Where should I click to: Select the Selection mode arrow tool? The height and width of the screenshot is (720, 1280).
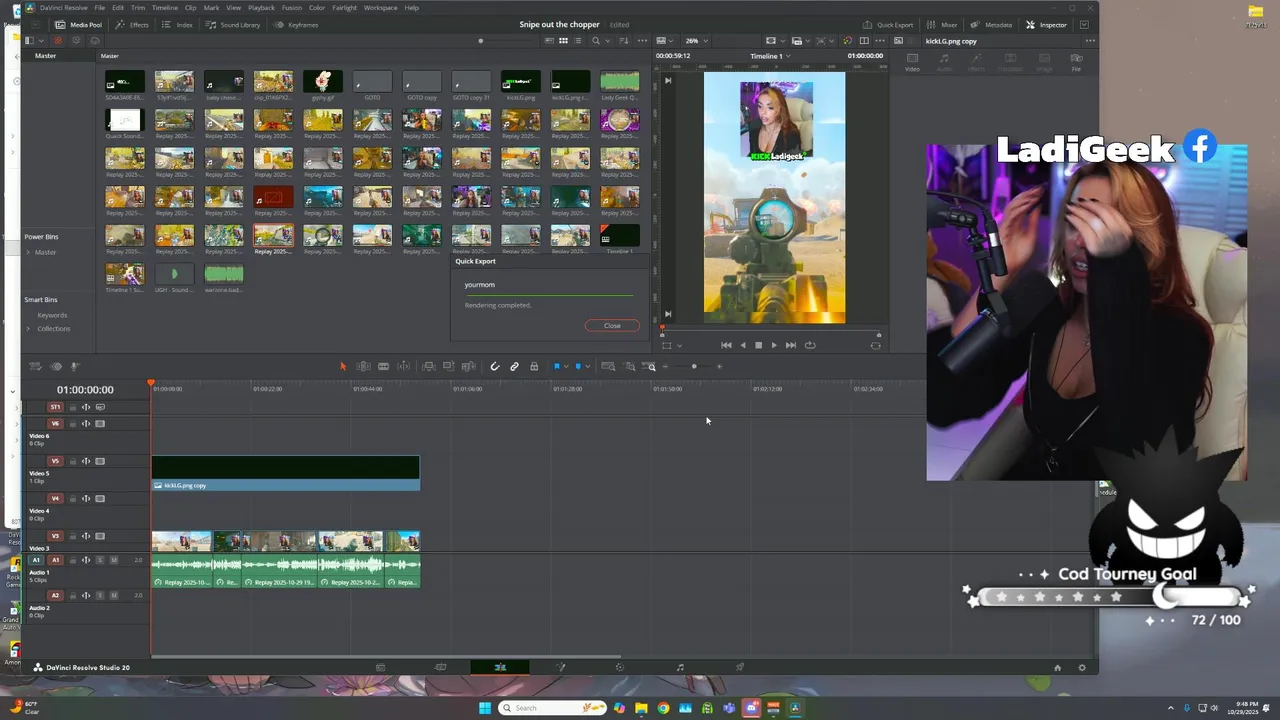click(342, 367)
